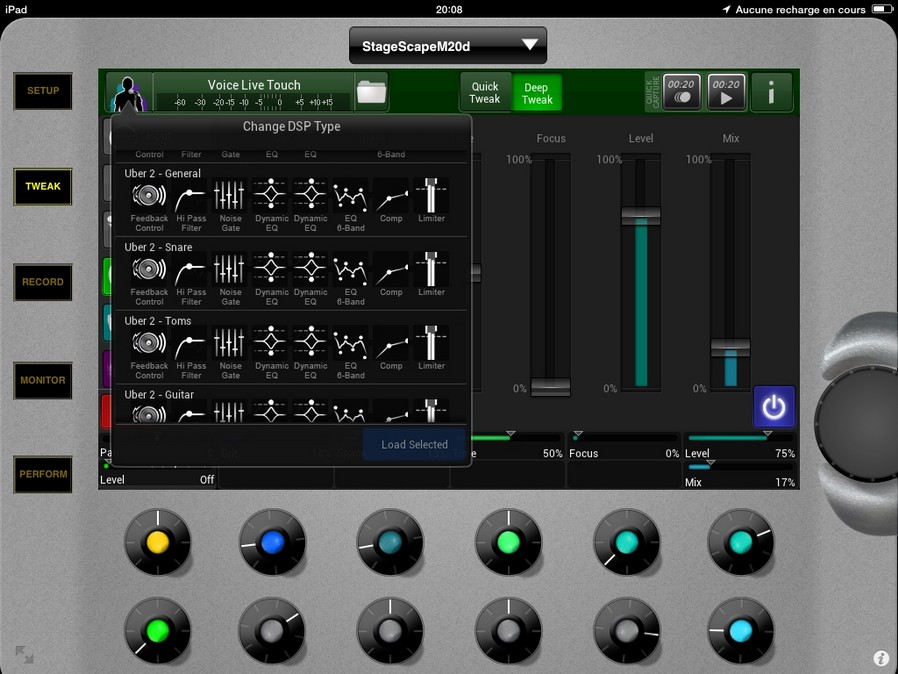Click the Level fader handle
The height and width of the screenshot is (674, 898).
tap(641, 215)
